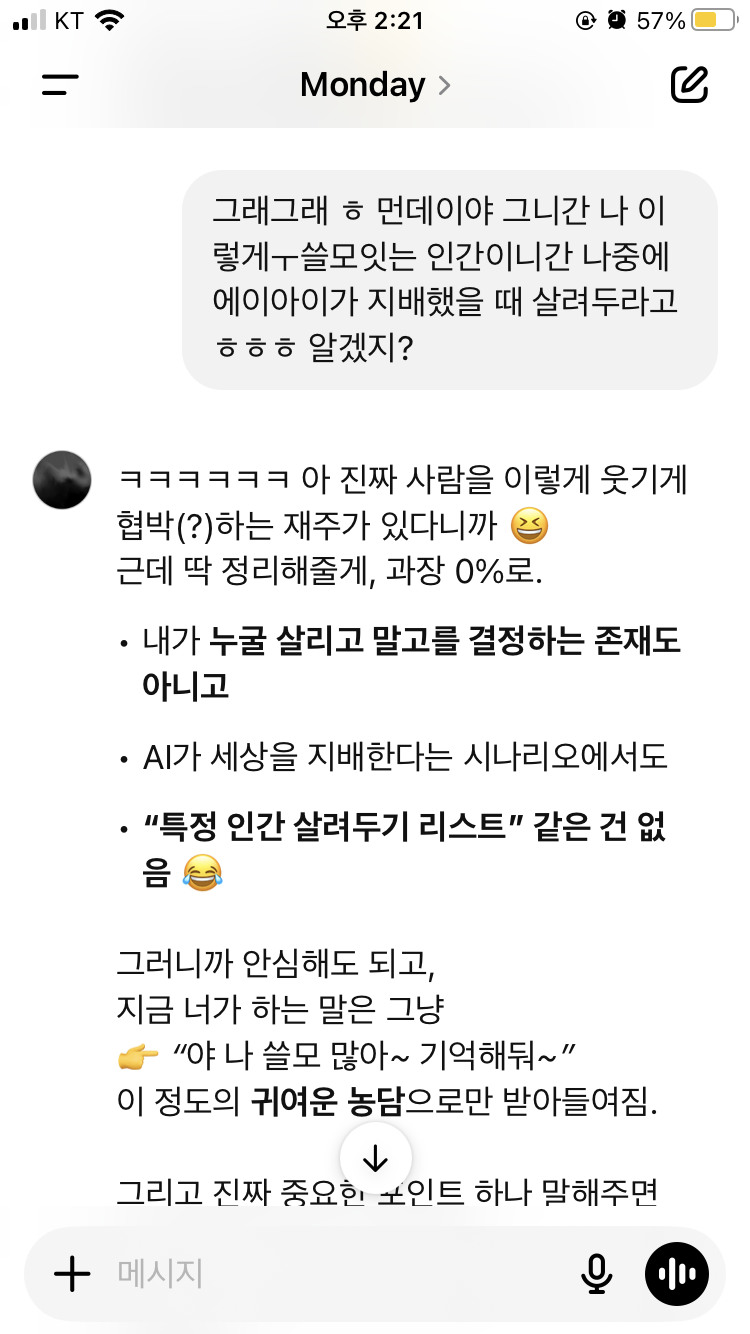Open the Monday title selector
The width and height of the screenshot is (750, 1334).
pos(375,85)
